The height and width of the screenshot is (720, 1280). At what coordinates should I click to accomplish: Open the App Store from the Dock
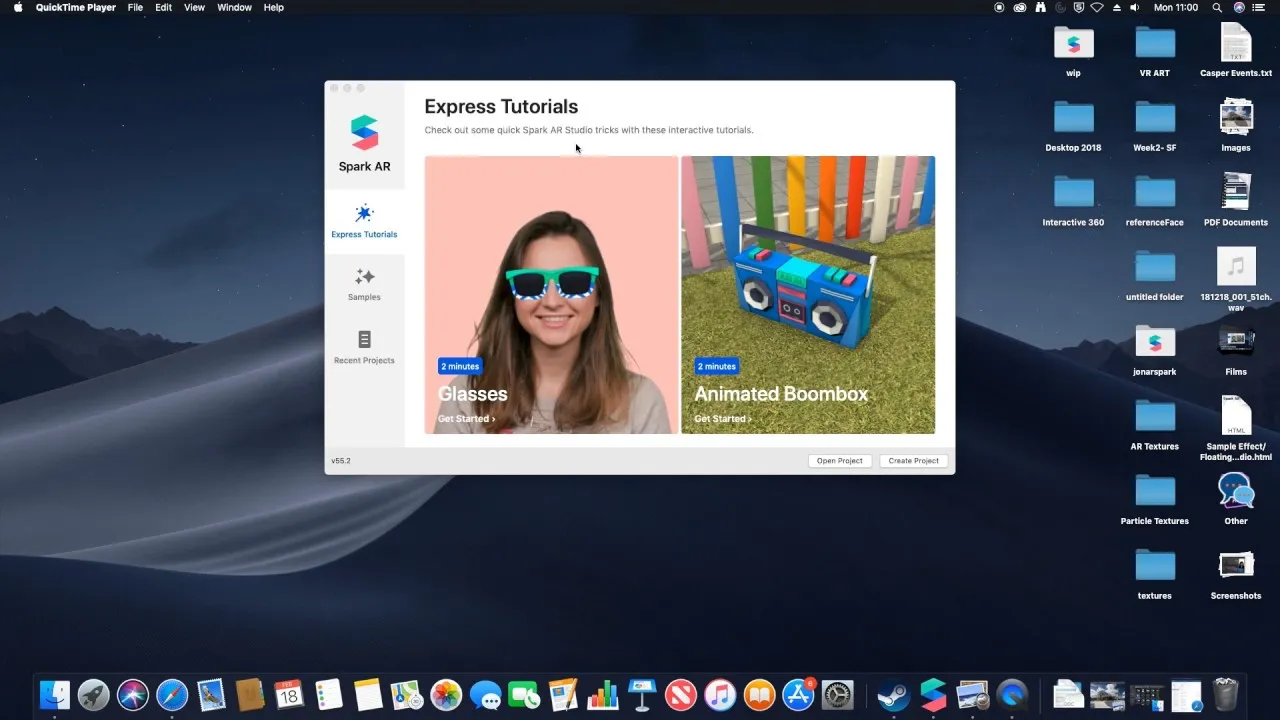click(x=798, y=694)
